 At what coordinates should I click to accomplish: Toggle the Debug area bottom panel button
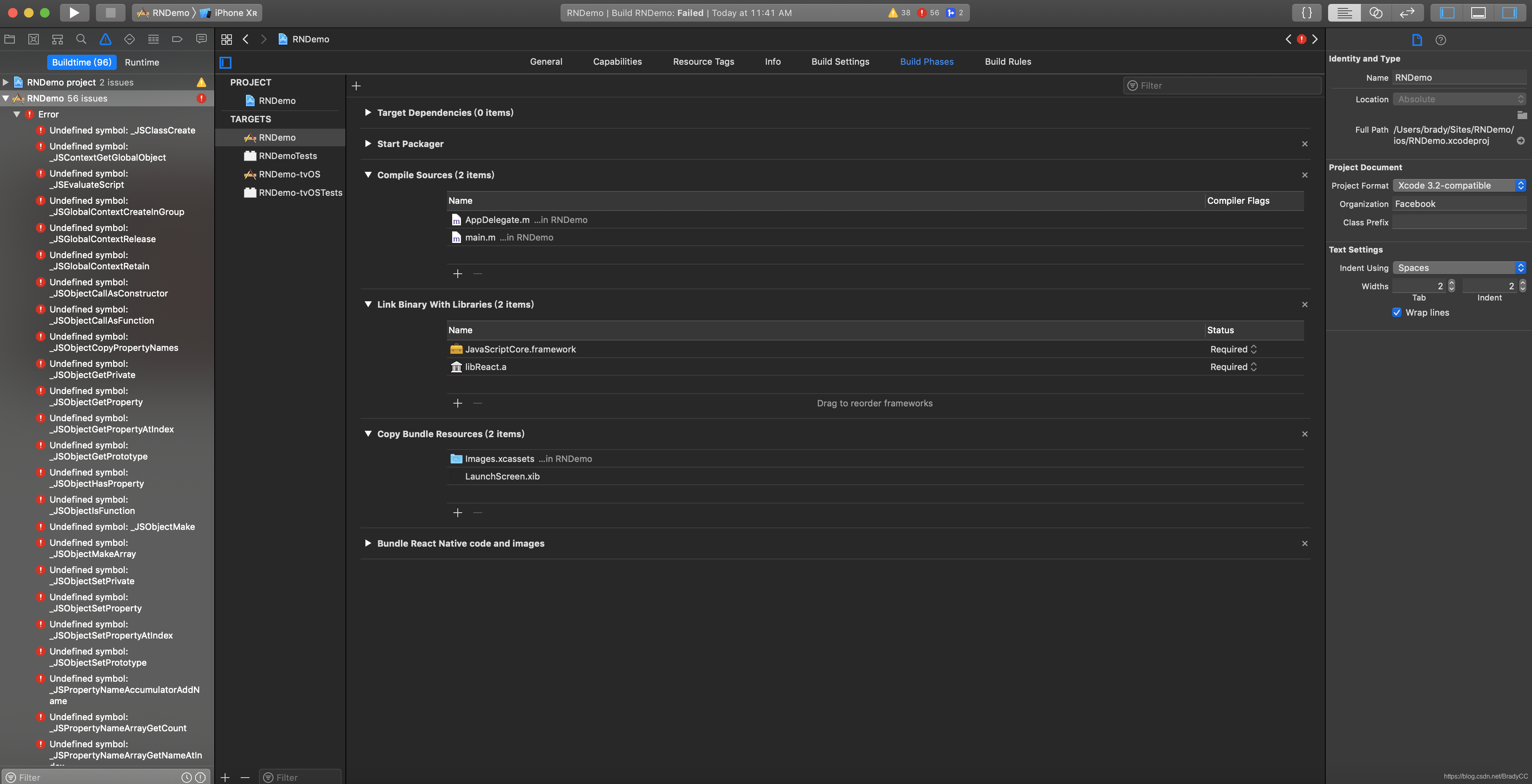[1478, 12]
